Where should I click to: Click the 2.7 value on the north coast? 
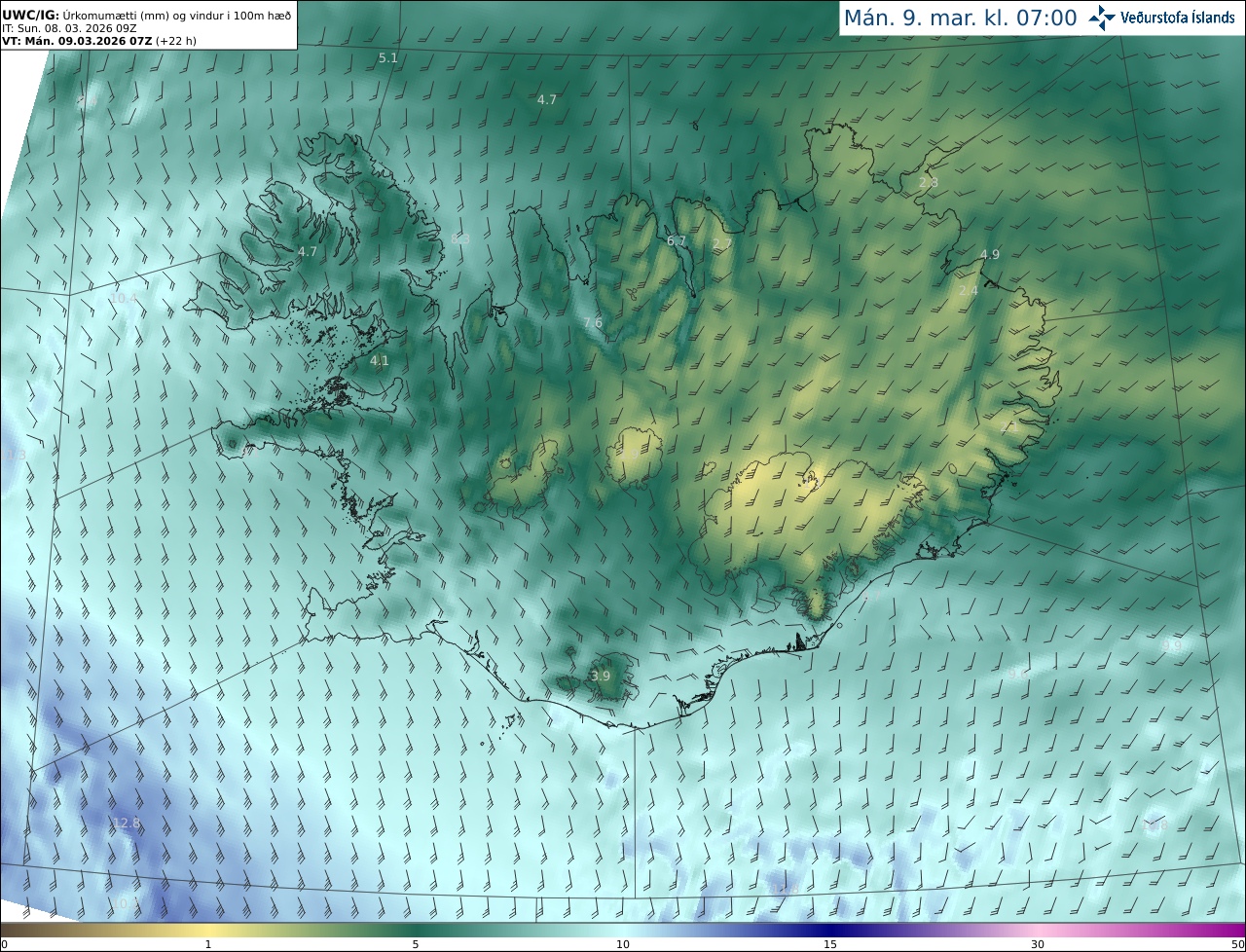pyautogui.click(x=722, y=243)
